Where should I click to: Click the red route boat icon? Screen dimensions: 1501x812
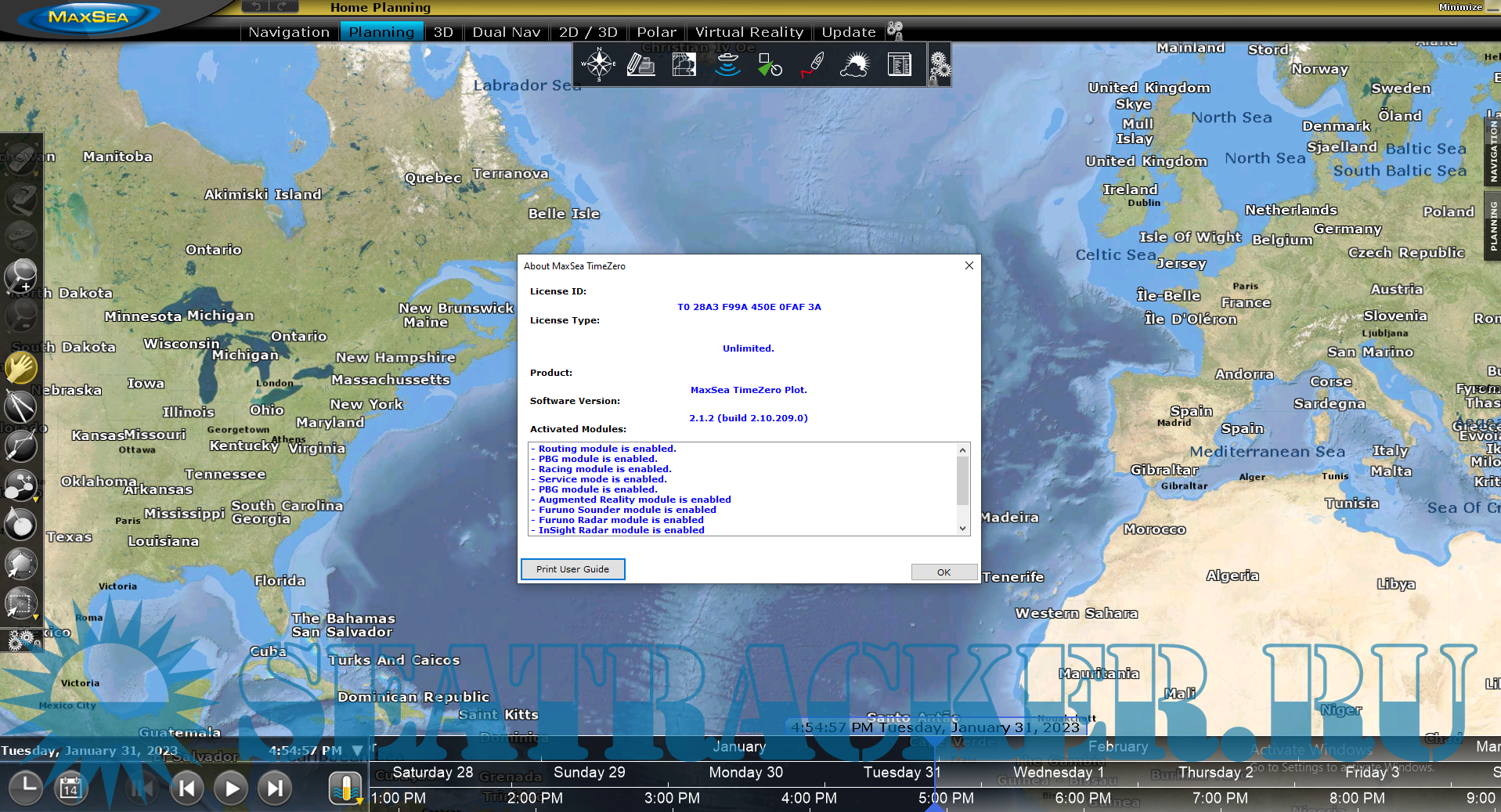813,65
